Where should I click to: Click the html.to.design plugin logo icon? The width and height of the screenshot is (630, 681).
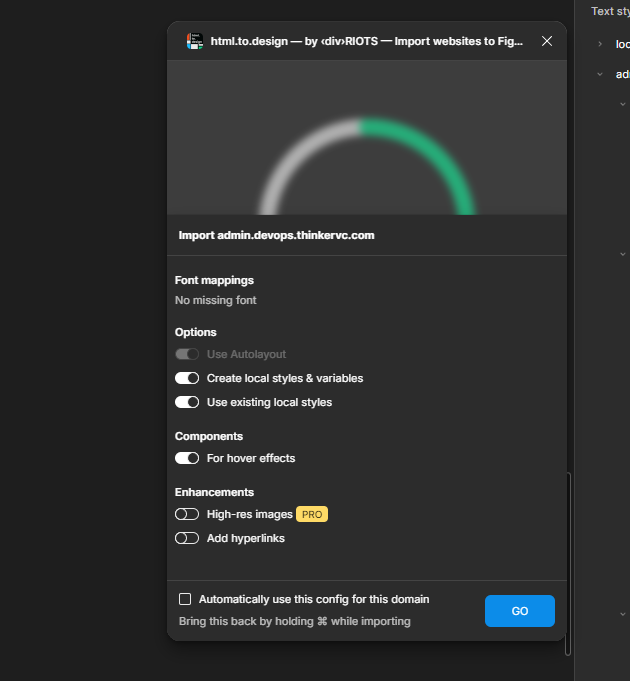(195, 41)
